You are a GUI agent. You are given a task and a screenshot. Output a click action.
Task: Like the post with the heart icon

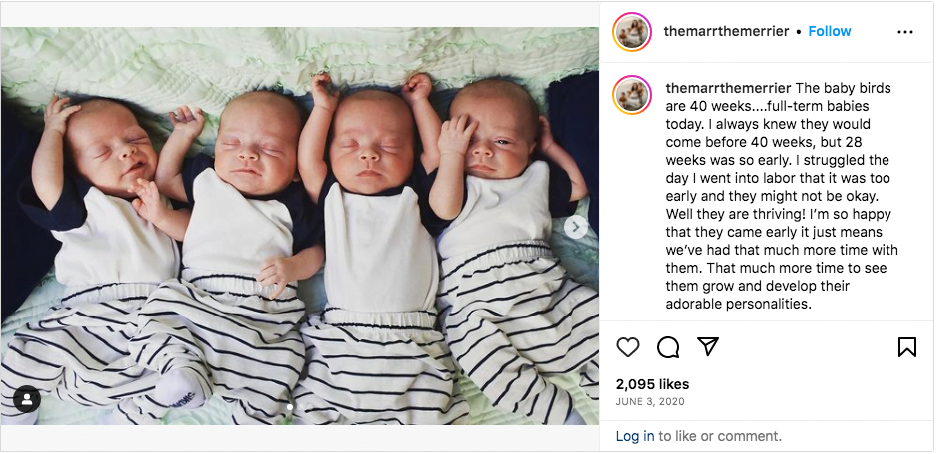[x=627, y=346]
